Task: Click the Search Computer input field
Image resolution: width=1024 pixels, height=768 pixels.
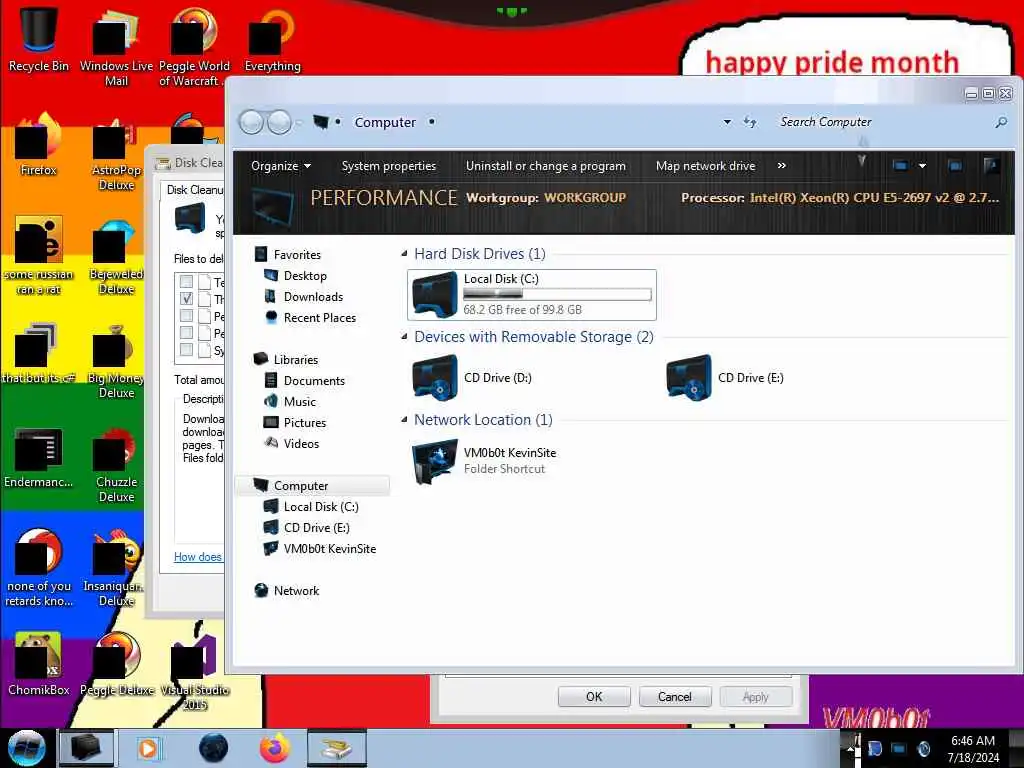Action: 885,122
